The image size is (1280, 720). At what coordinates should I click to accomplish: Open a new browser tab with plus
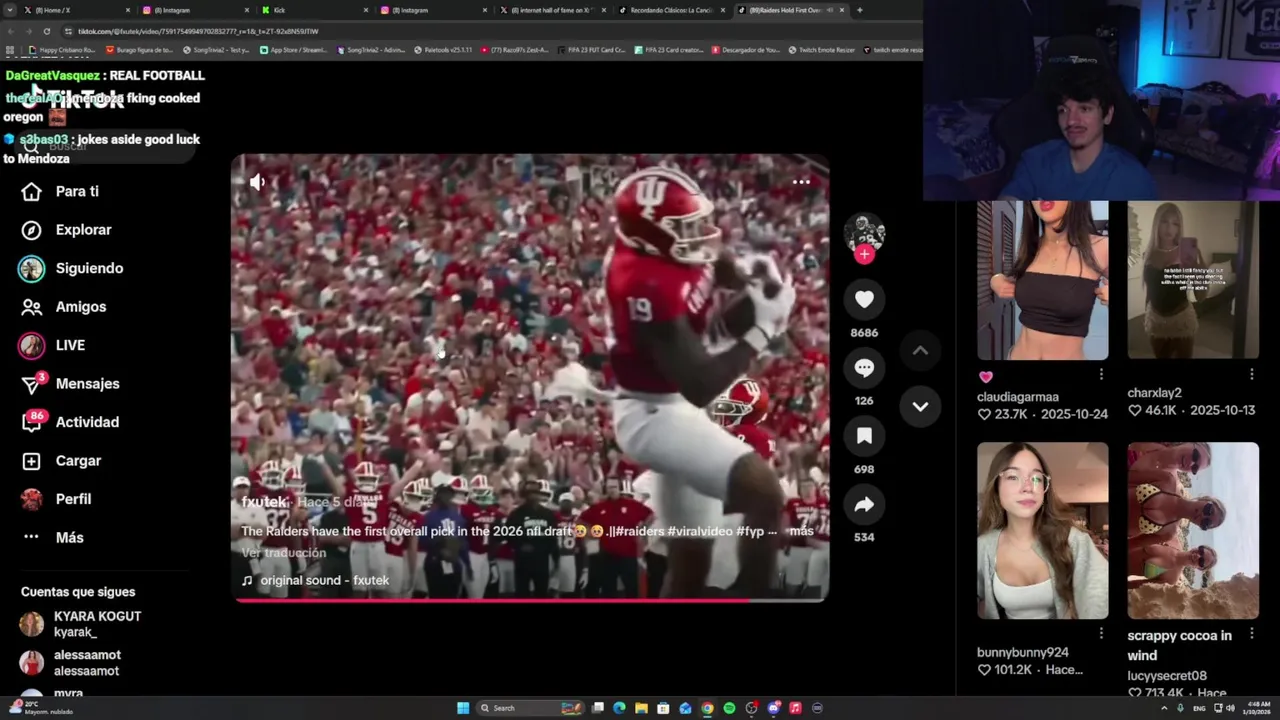click(860, 10)
